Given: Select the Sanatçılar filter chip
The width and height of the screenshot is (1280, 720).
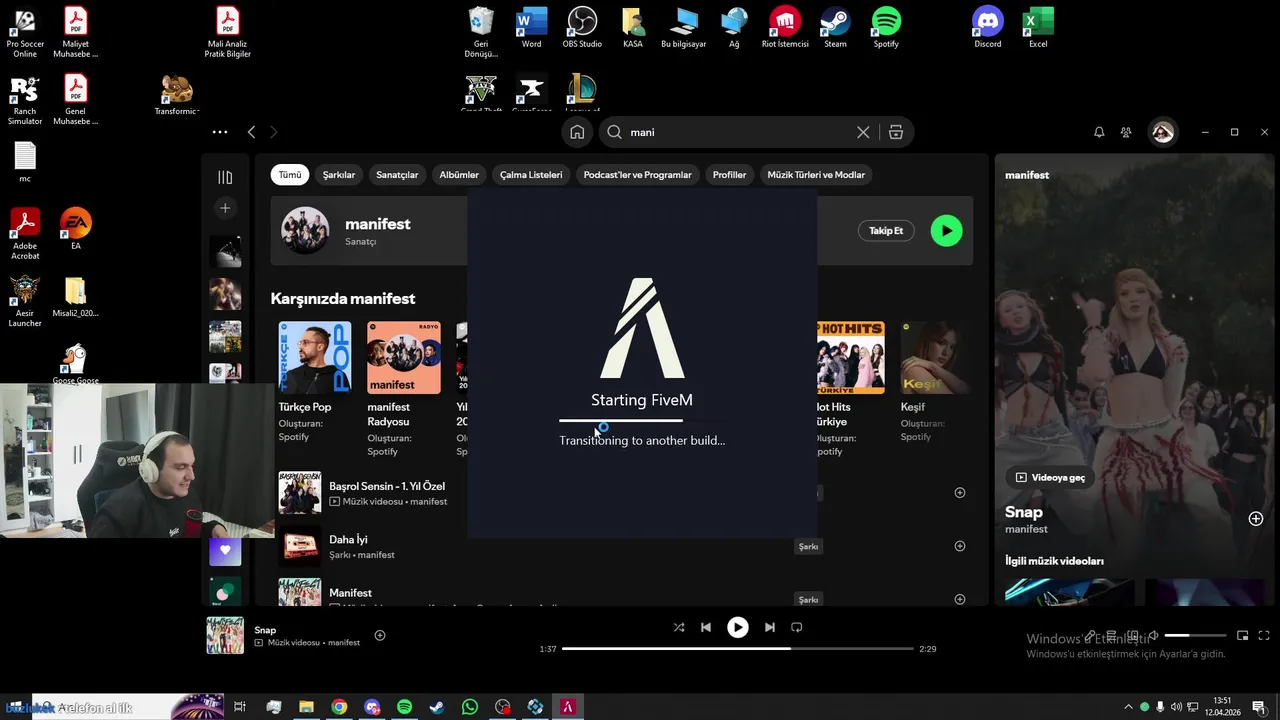Looking at the screenshot, I should (x=397, y=175).
